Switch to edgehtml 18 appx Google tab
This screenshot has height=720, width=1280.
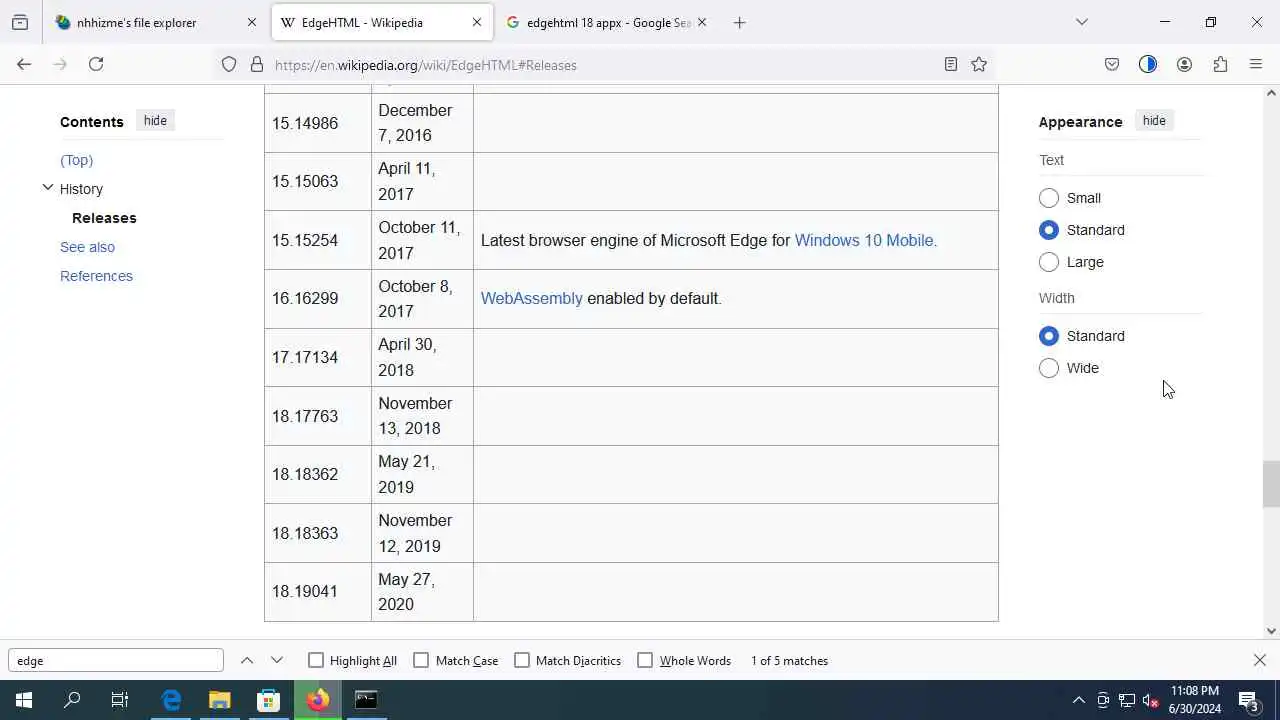tap(605, 22)
